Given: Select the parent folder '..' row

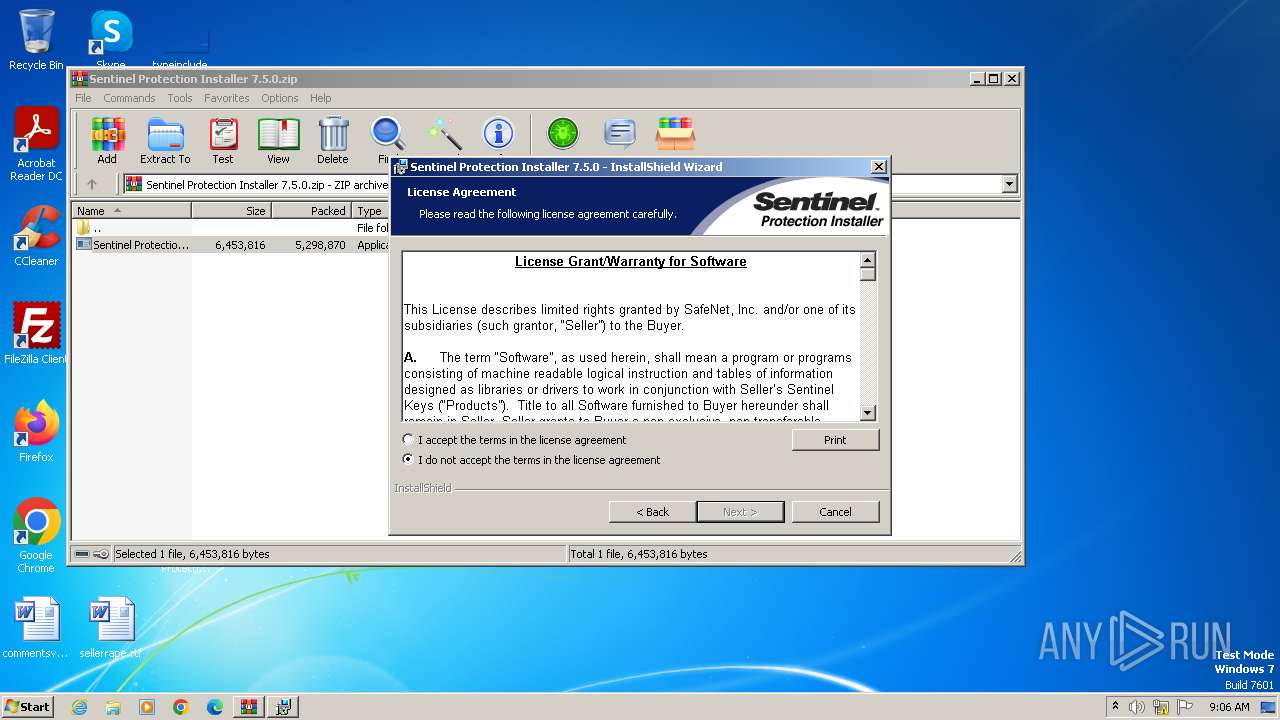Looking at the screenshot, I should tap(230, 228).
